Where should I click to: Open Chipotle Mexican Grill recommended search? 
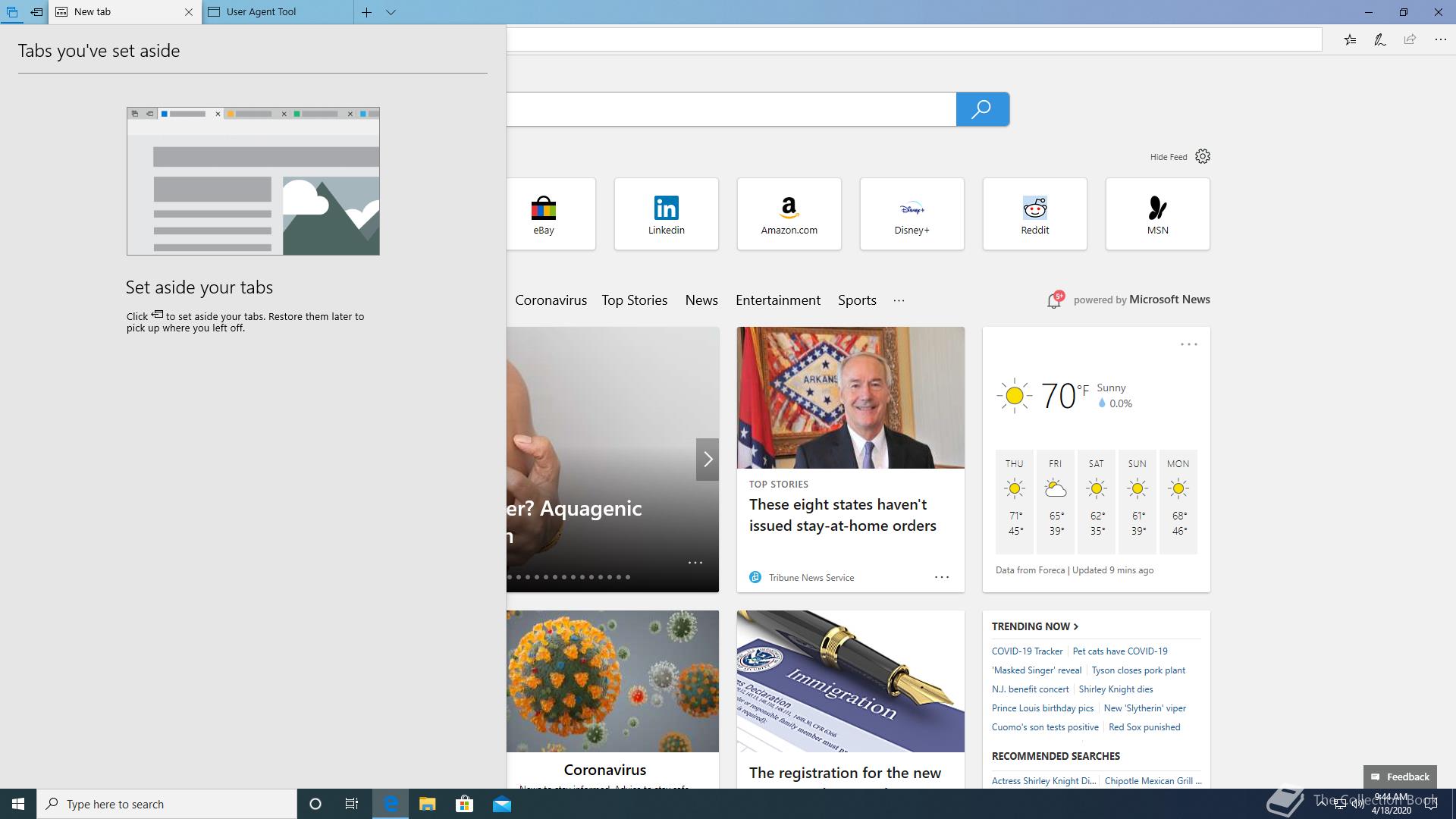point(1153,781)
